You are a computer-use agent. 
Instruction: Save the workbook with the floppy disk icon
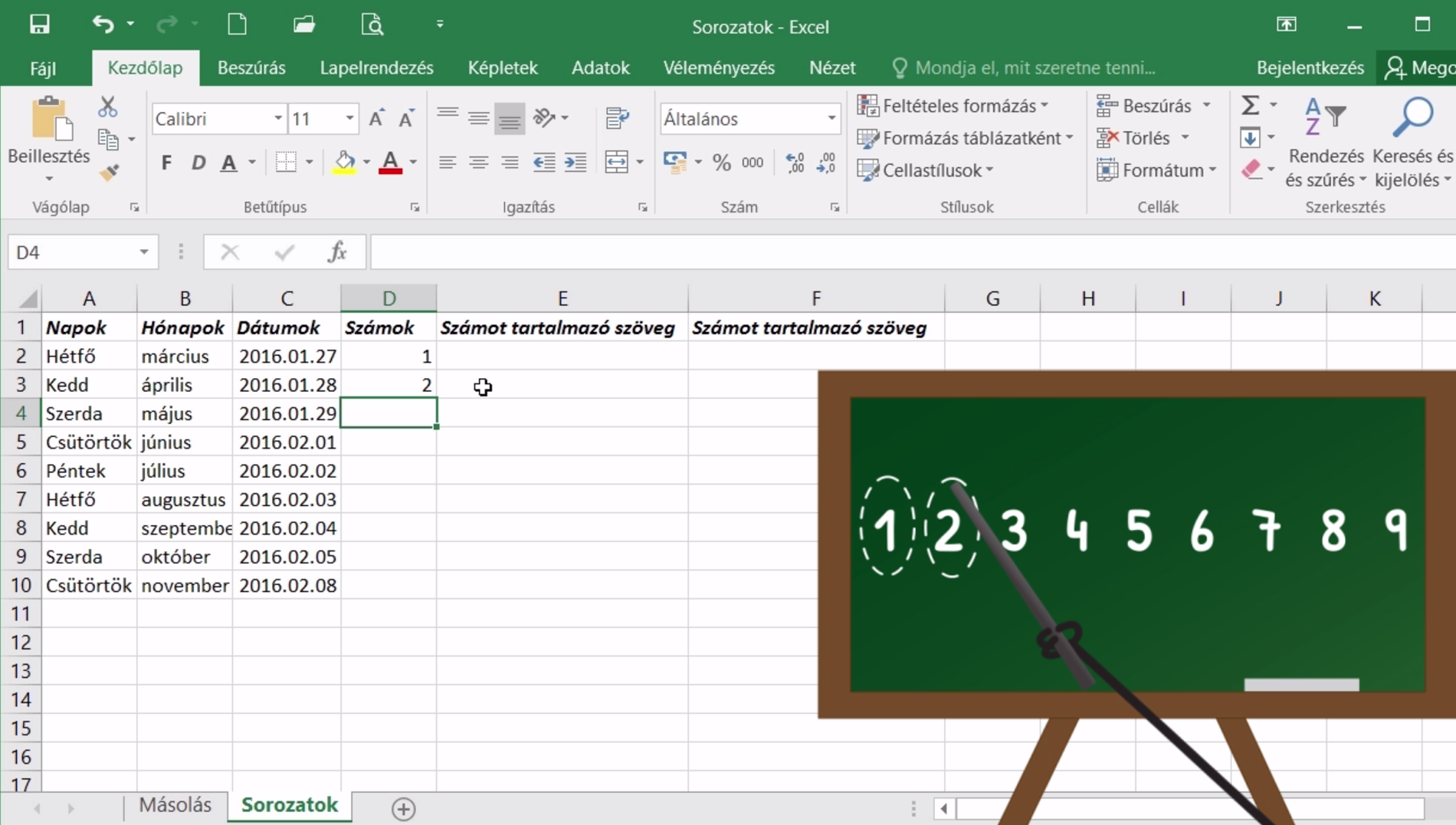point(39,25)
